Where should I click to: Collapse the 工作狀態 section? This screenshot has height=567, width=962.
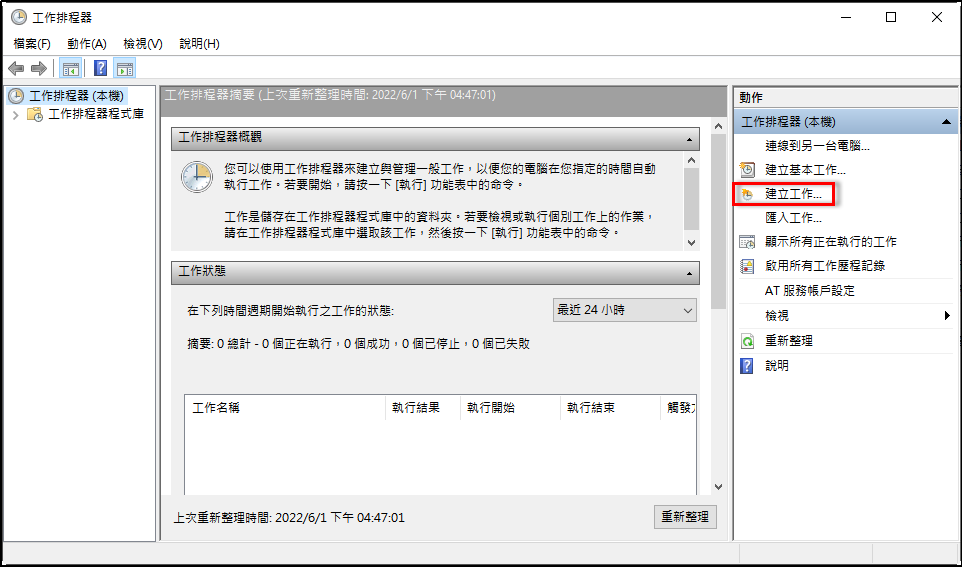pos(690,272)
